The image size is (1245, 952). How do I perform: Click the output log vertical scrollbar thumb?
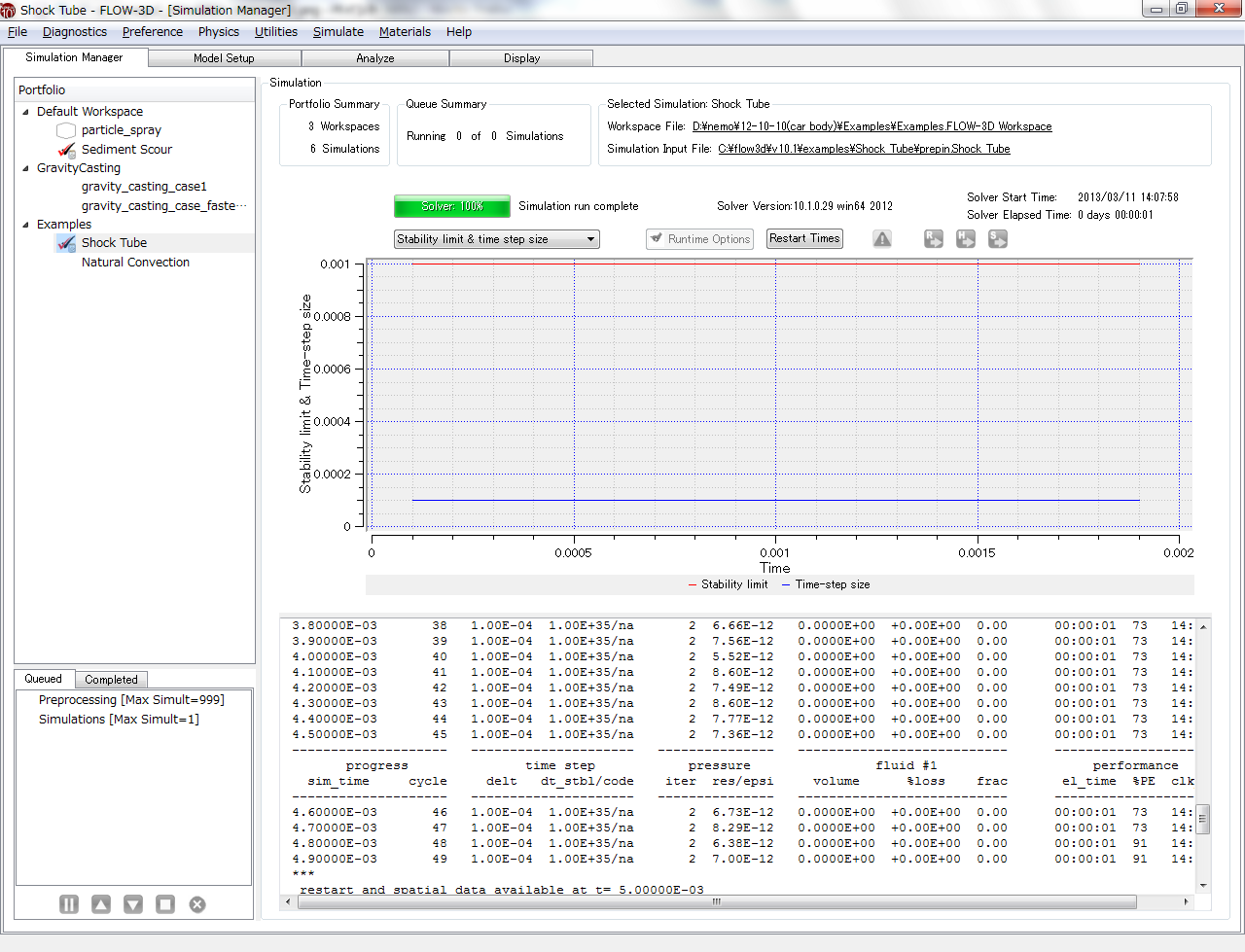1203,819
